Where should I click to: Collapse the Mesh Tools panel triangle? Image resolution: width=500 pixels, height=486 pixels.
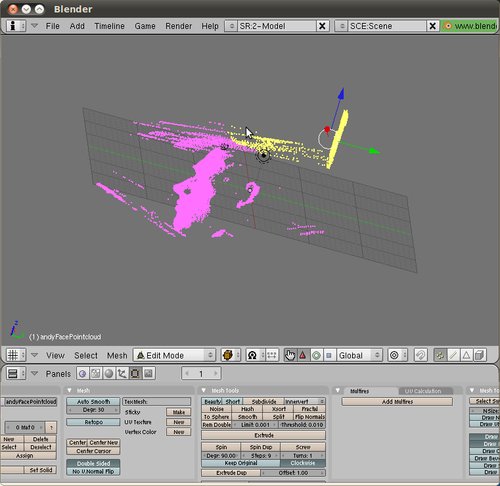pyautogui.click(x=204, y=390)
